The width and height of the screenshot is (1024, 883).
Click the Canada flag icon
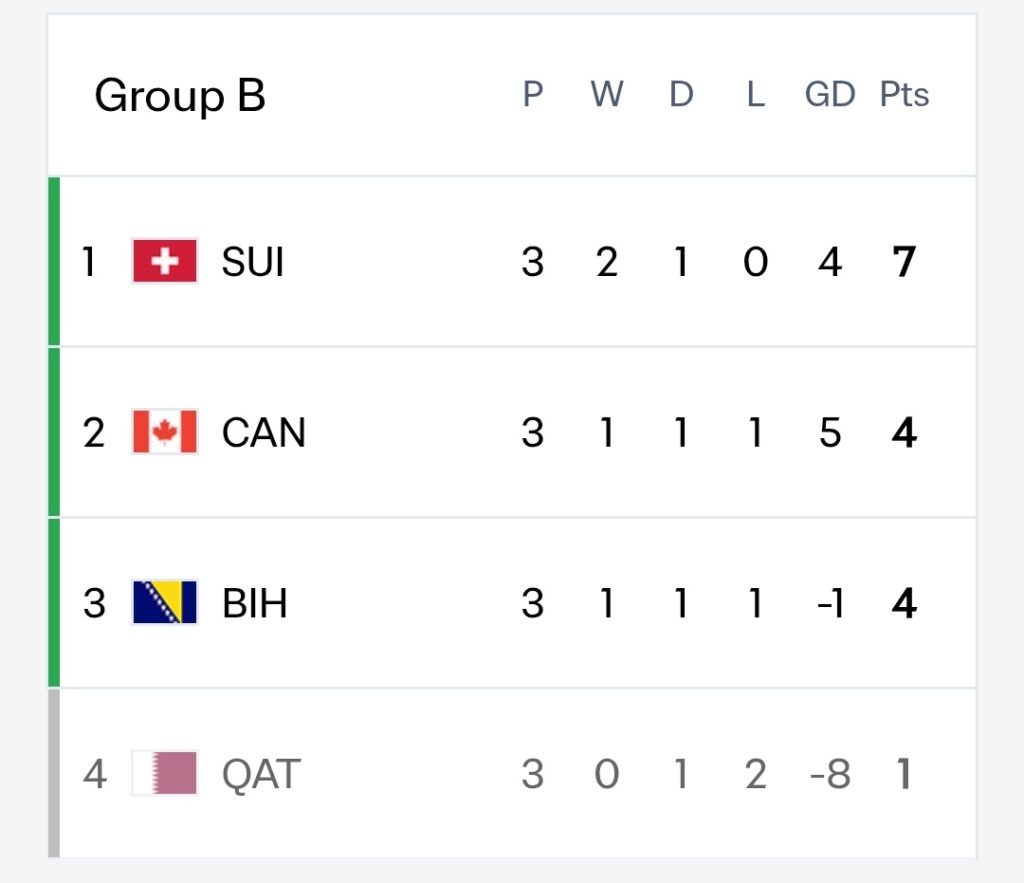[165, 432]
